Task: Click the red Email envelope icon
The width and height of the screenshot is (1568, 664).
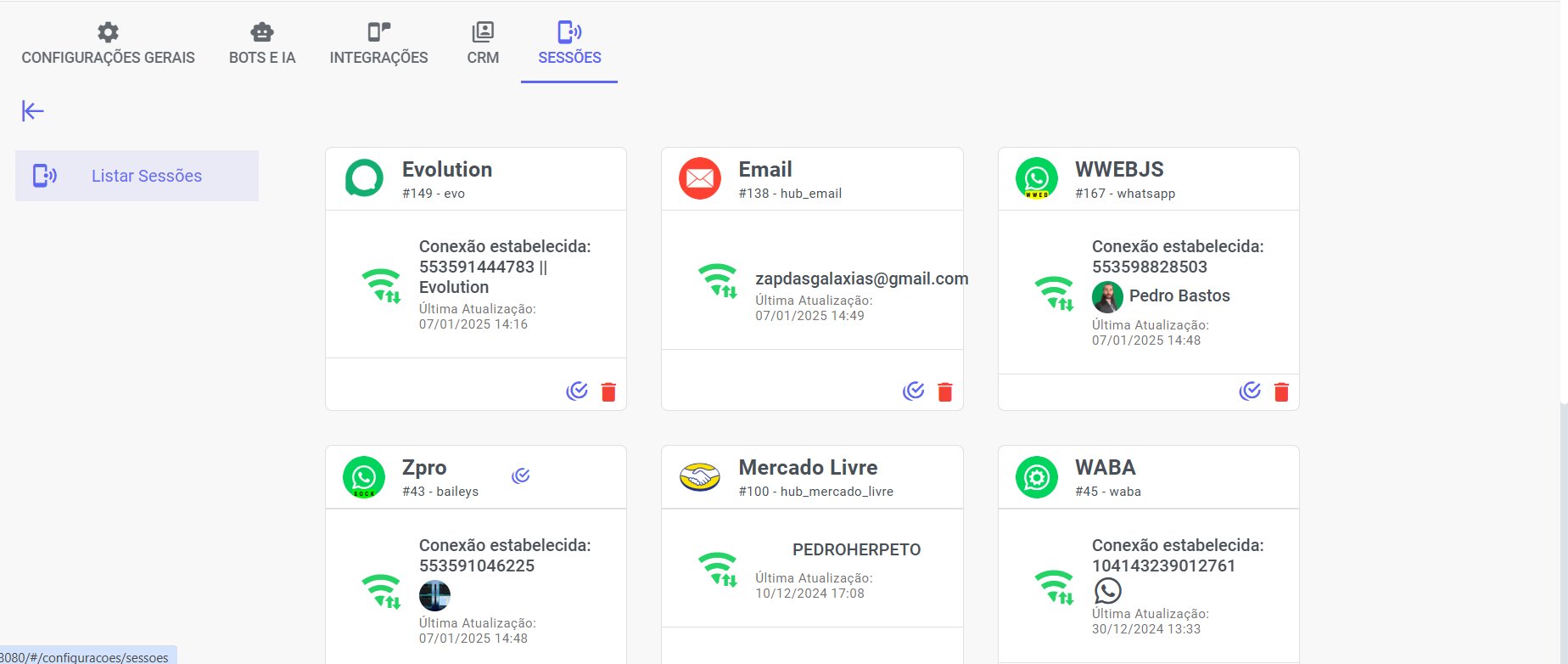Action: pyautogui.click(x=700, y=178)
